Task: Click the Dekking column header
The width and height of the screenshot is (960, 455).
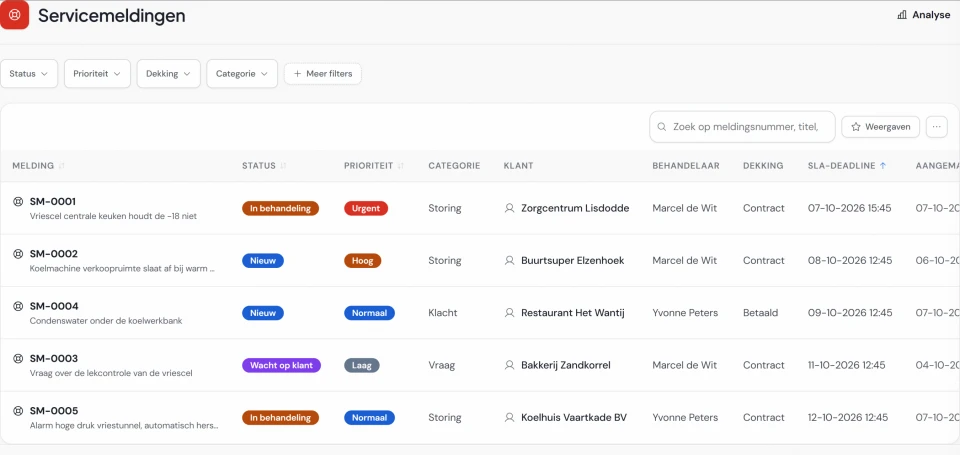Action: click(763, 166)
